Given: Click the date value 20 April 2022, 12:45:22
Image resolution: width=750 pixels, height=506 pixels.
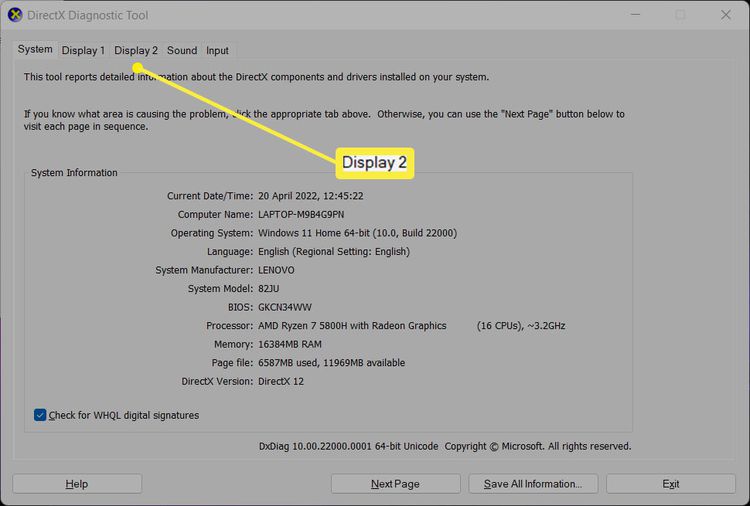Looking at the screenshot, I should [x=310, y=196].
